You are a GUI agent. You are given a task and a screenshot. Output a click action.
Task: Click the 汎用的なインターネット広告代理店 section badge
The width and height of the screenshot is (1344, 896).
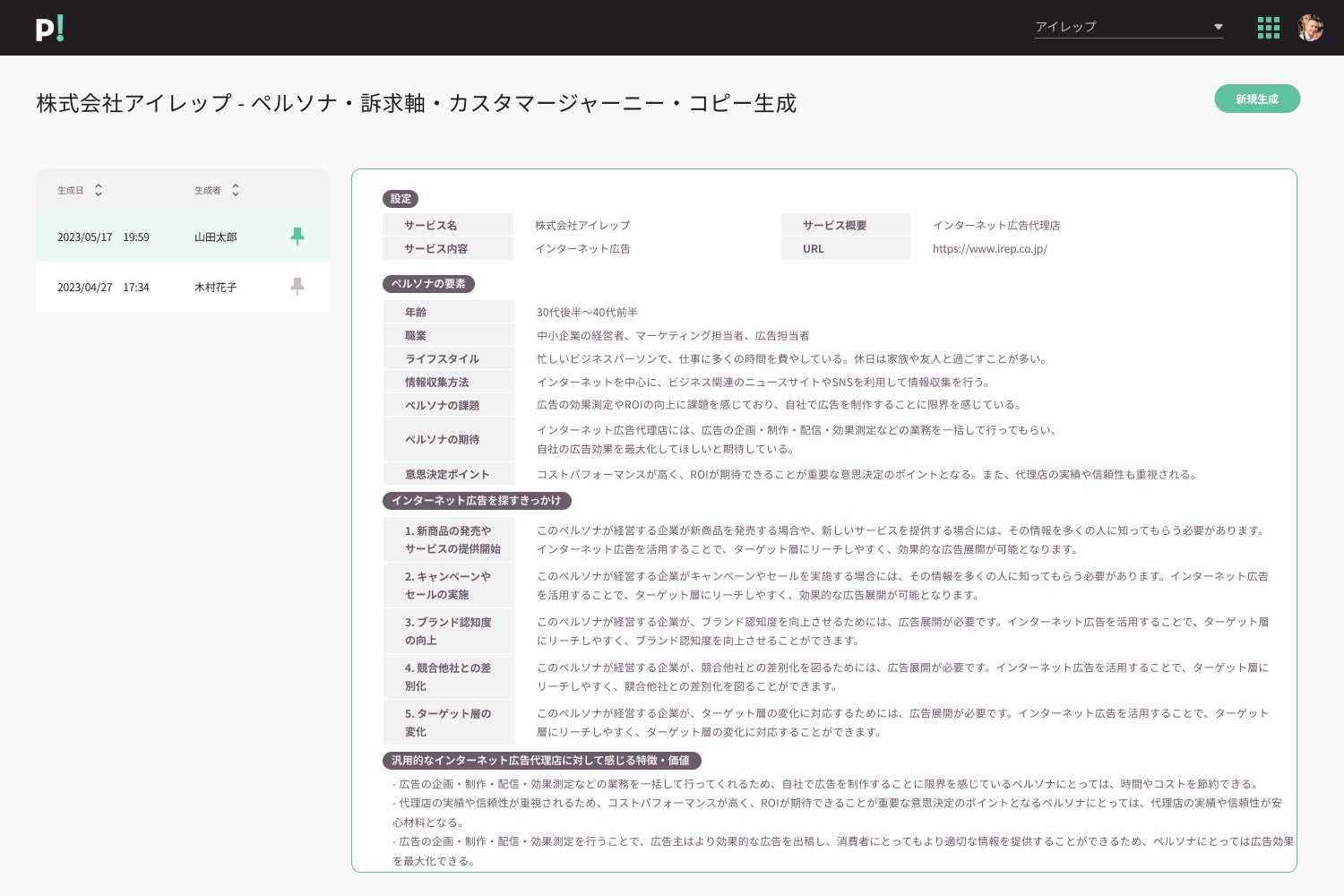pyautogui.click(x=541, y=761)
